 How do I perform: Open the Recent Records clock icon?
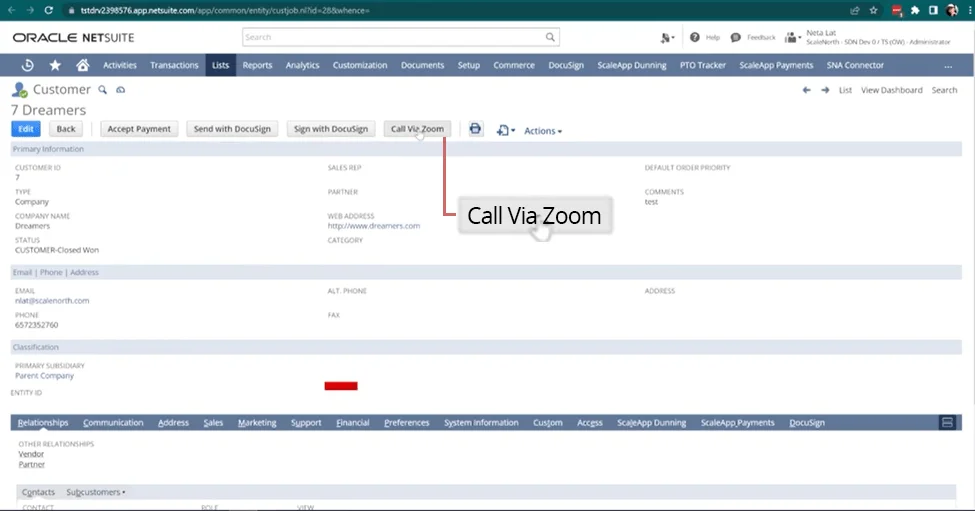pyautogui.click(x=27, y=65)
